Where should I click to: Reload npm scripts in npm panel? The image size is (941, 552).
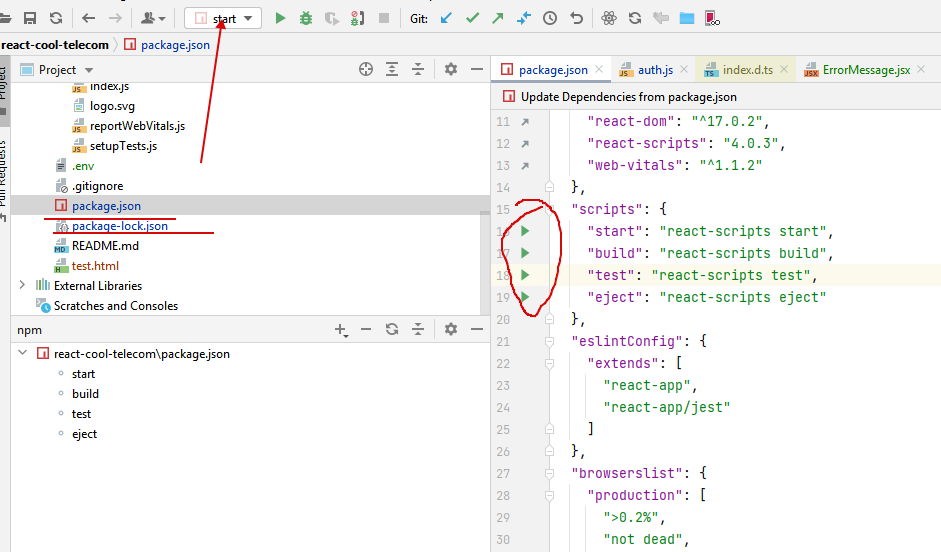(392, 329)
